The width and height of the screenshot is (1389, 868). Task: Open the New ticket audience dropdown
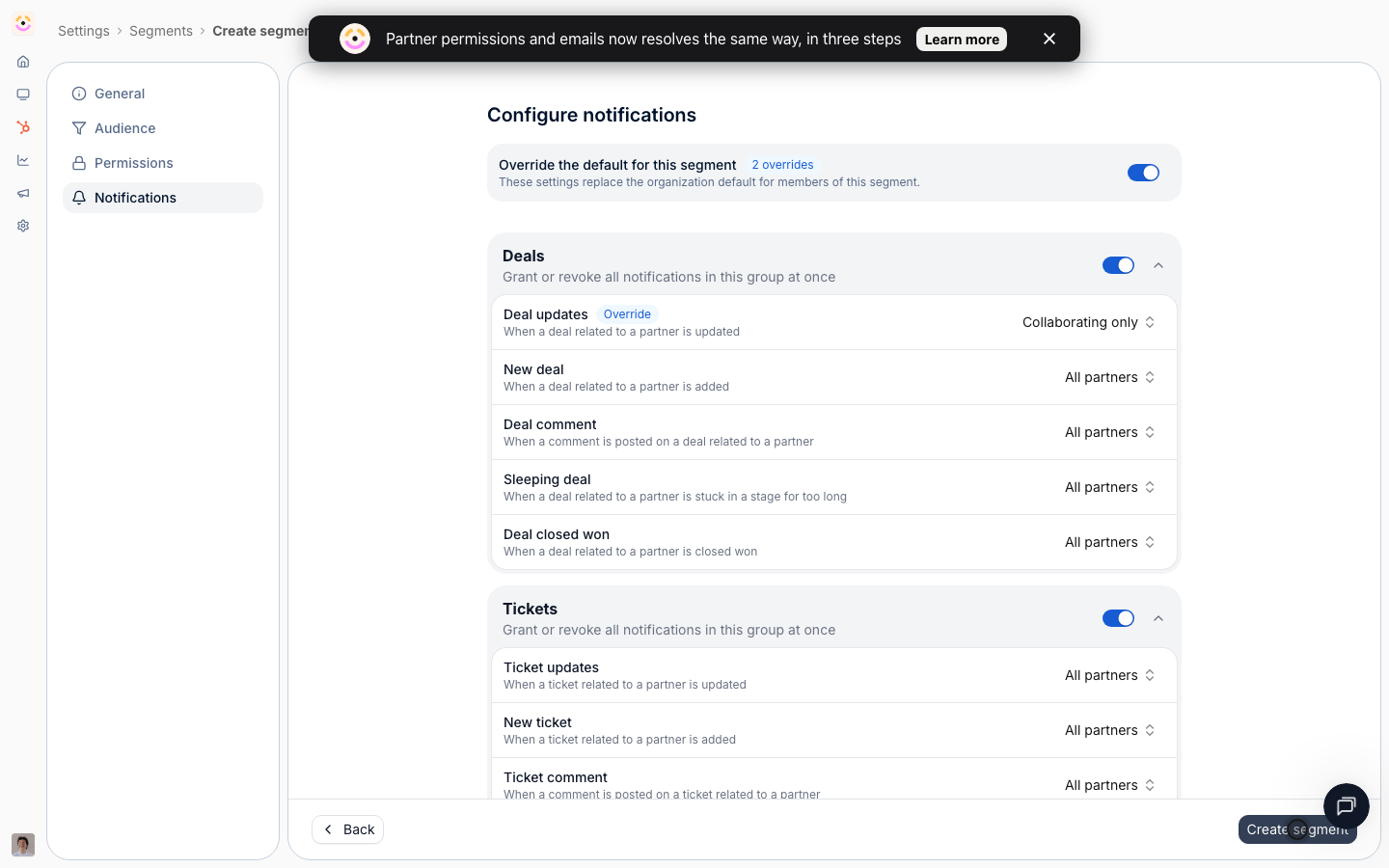coord(1110,730)
